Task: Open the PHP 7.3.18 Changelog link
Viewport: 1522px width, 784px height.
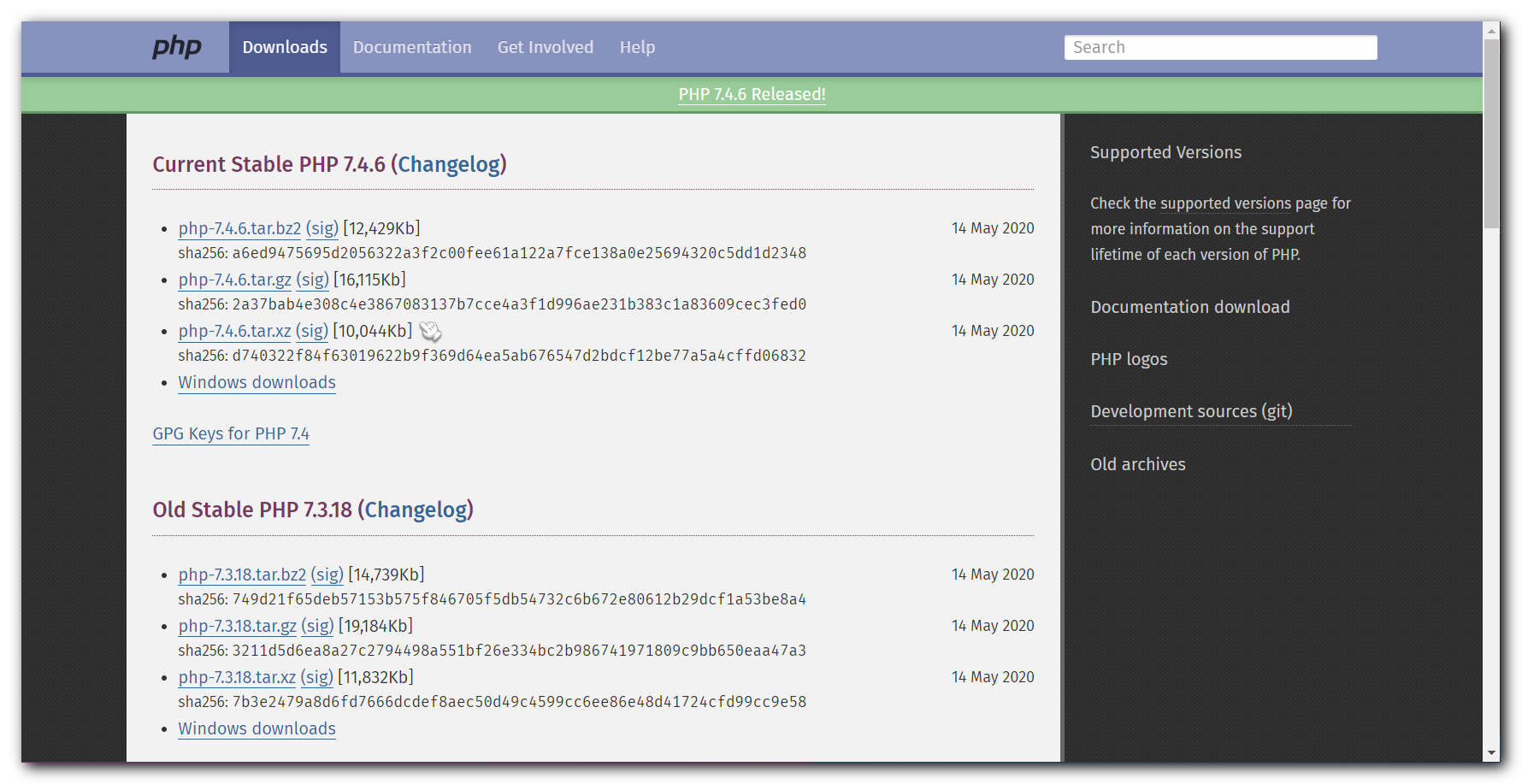Action: (416, 510)
